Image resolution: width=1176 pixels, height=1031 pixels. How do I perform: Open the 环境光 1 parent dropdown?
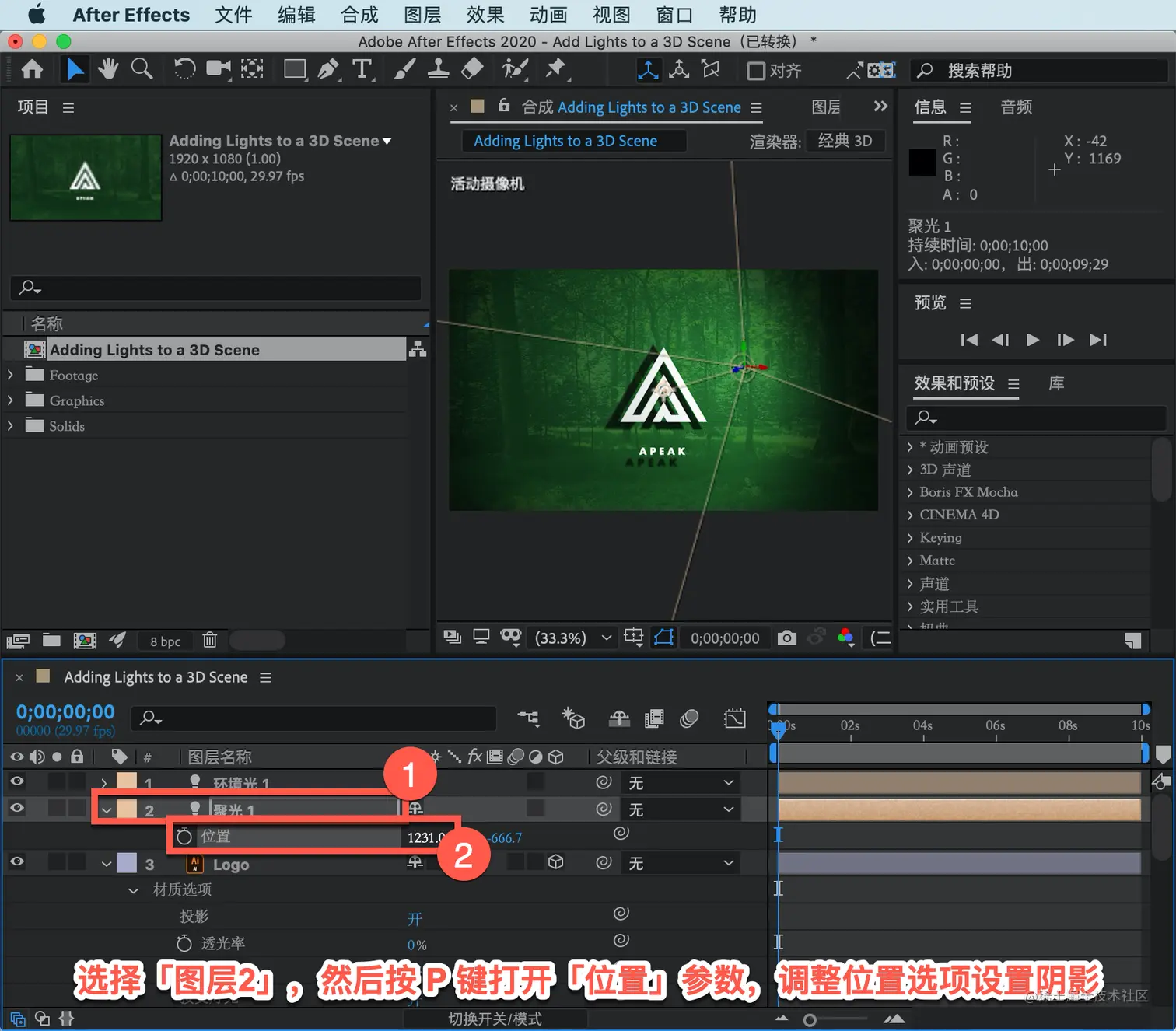pyautogui.click(x=681, y=783)
